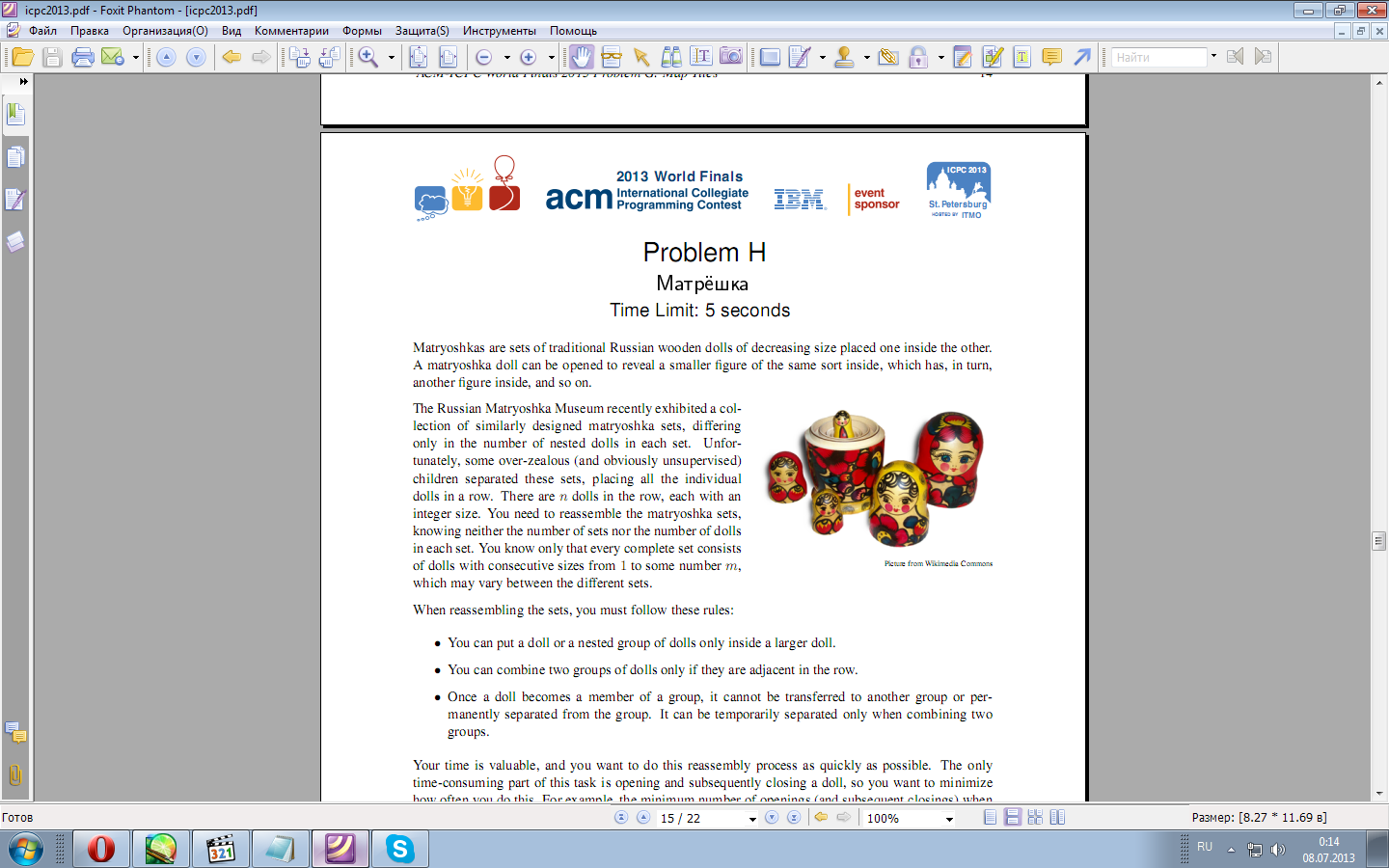The width and height of the screenshot is (1389, 868).
Task: Open the Комментарии menu
Action: (291, 31)
